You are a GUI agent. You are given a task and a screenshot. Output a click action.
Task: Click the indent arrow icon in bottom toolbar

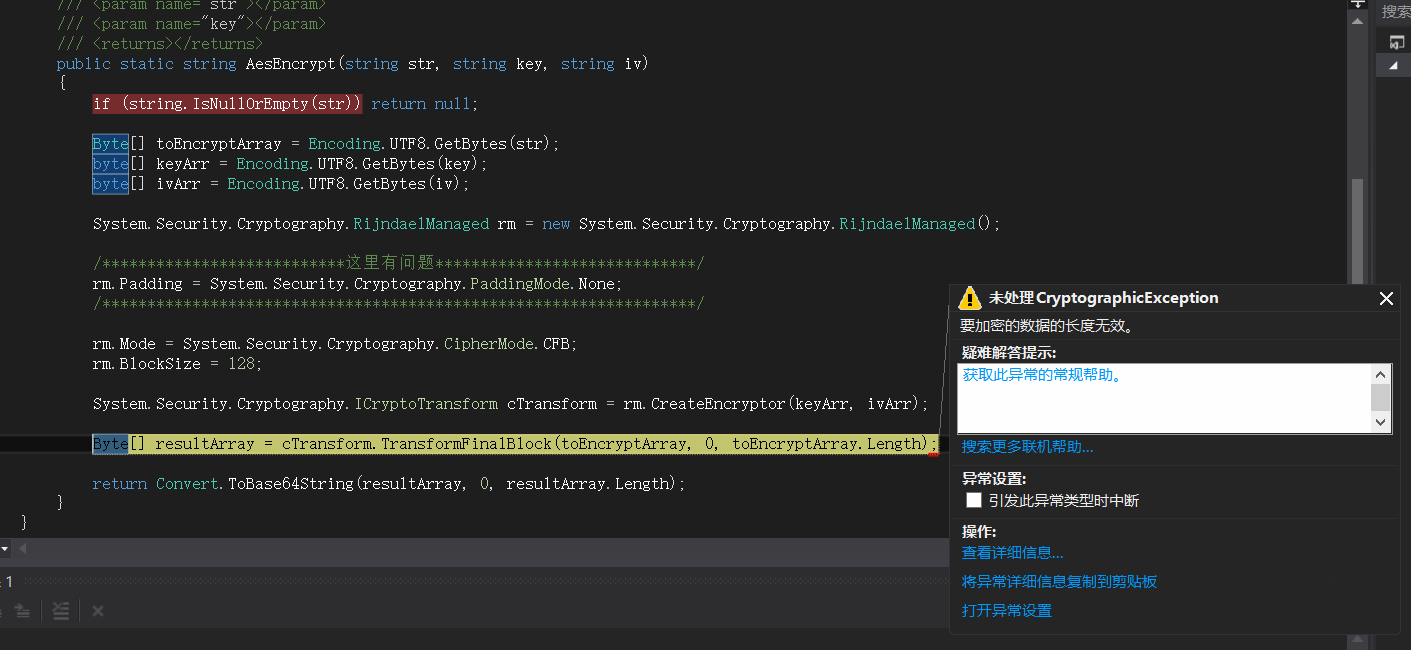click(22, 610)
